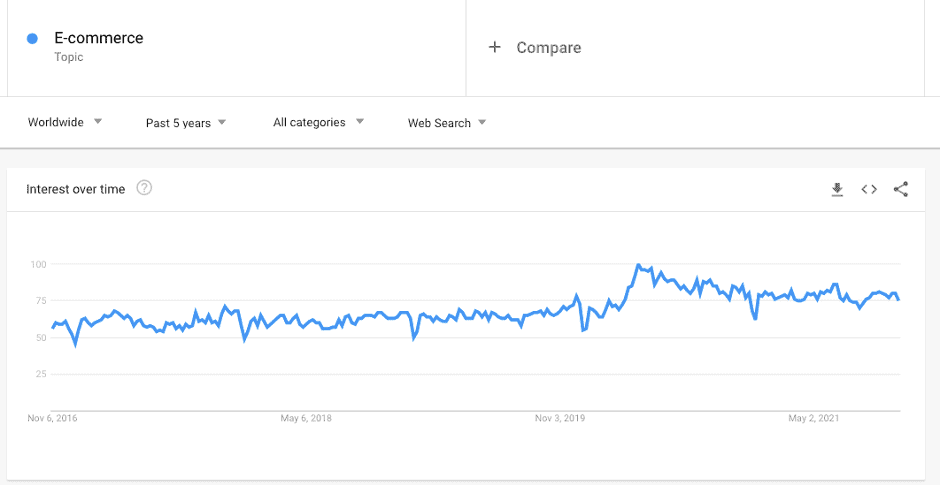Click the dropdown arrow beside Worldwide
The height and width of the screenshot is (485, 941).
click(98, 122)
